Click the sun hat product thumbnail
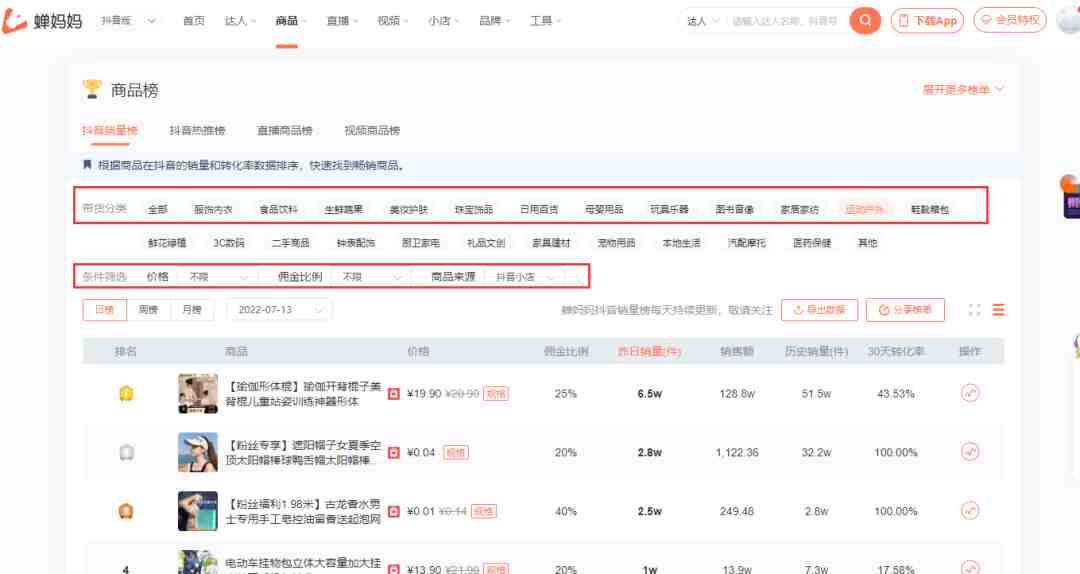 (x=198, y=452)
